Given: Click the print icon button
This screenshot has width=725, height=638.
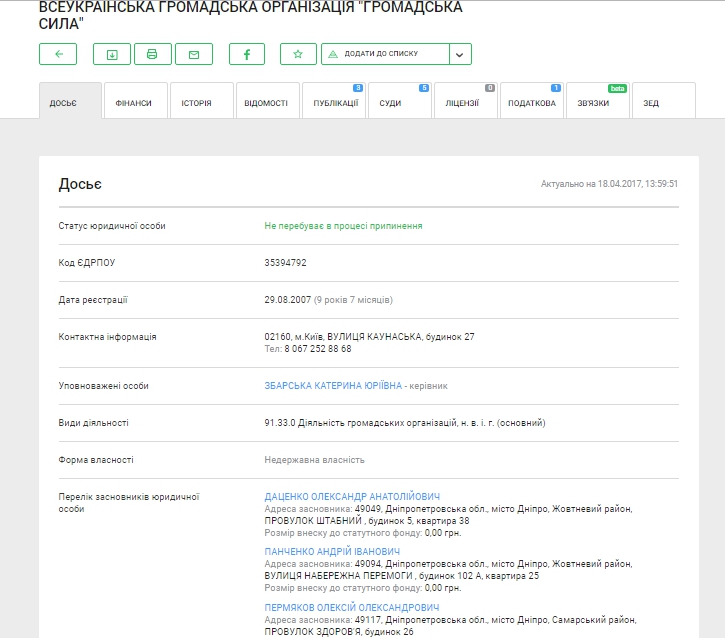Looking at the screenshot, I should 152,54.
